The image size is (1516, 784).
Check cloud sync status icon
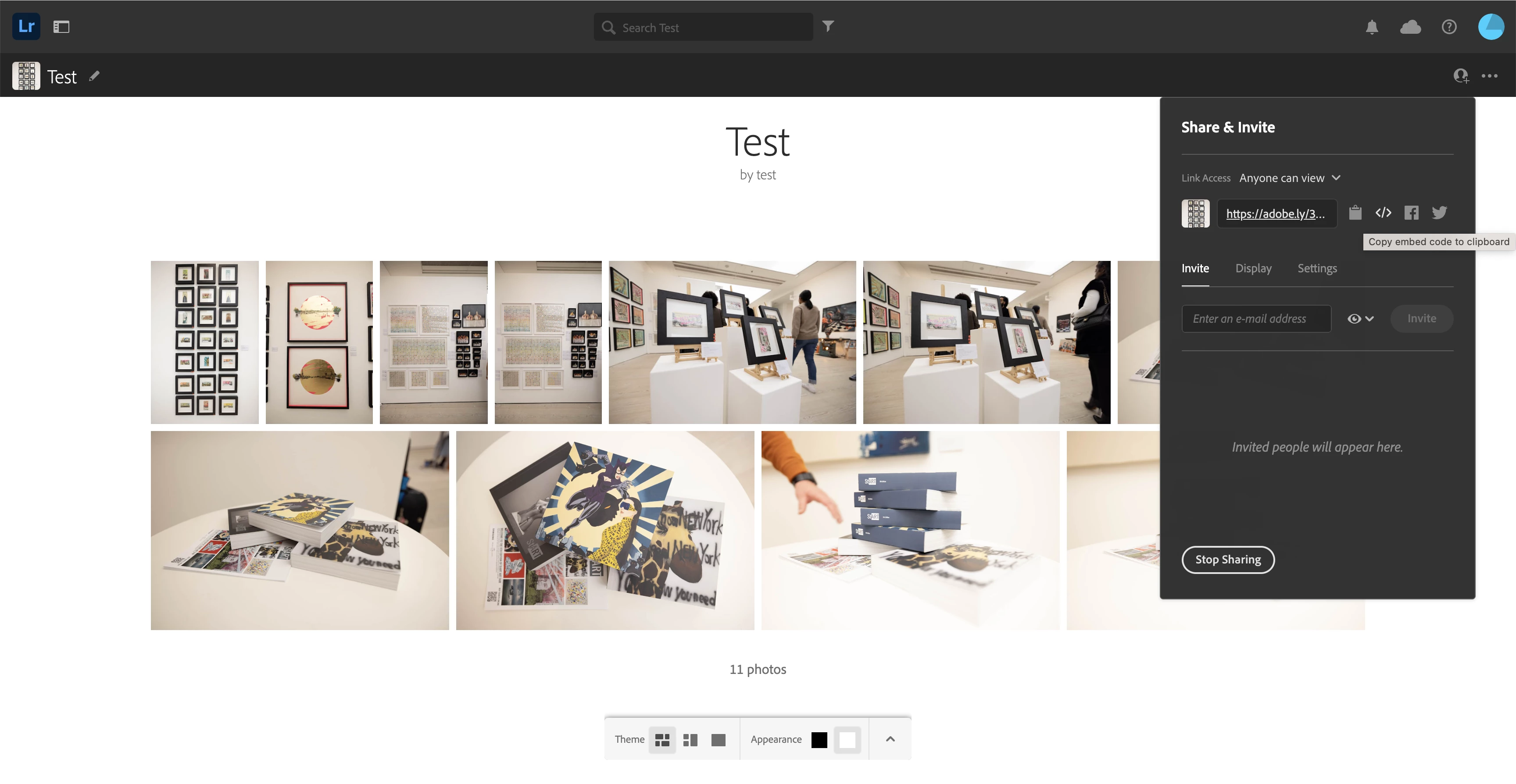[1410, 27]
